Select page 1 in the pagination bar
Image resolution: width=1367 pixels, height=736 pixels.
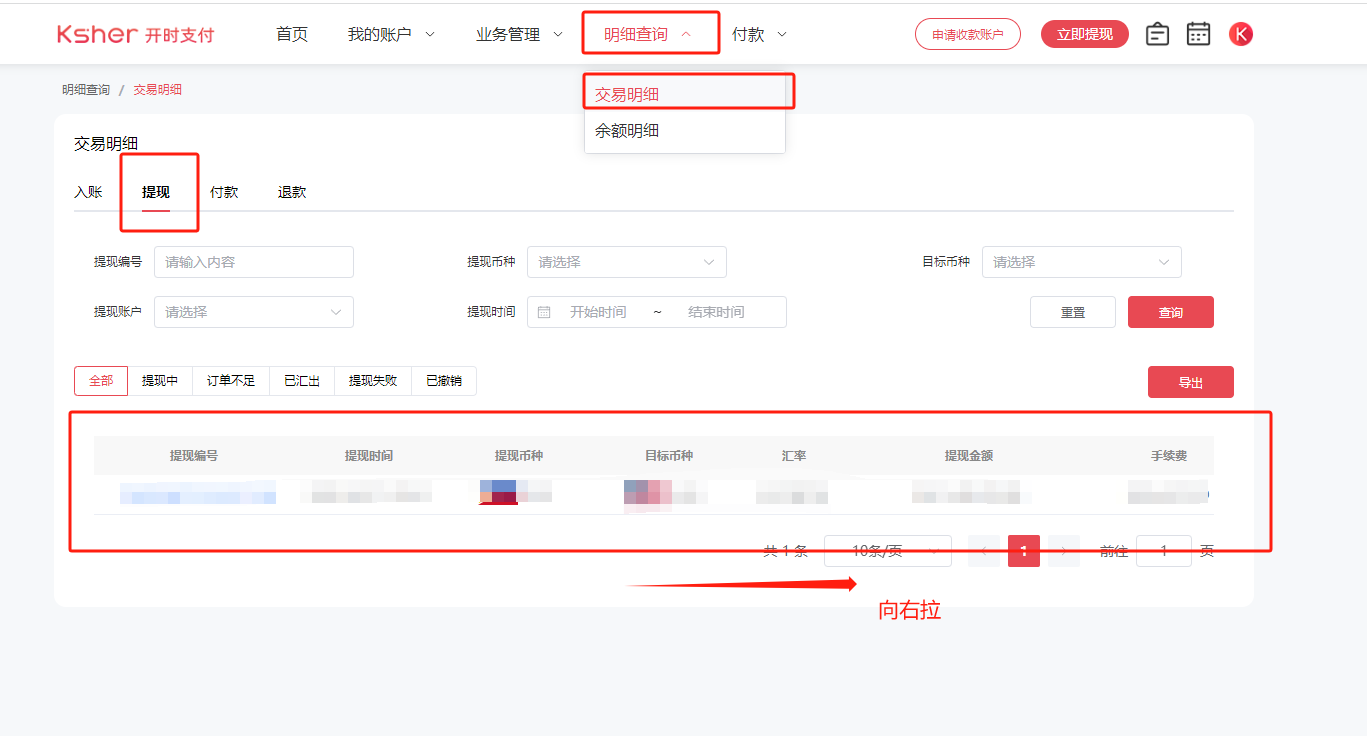coord(1023,551)
